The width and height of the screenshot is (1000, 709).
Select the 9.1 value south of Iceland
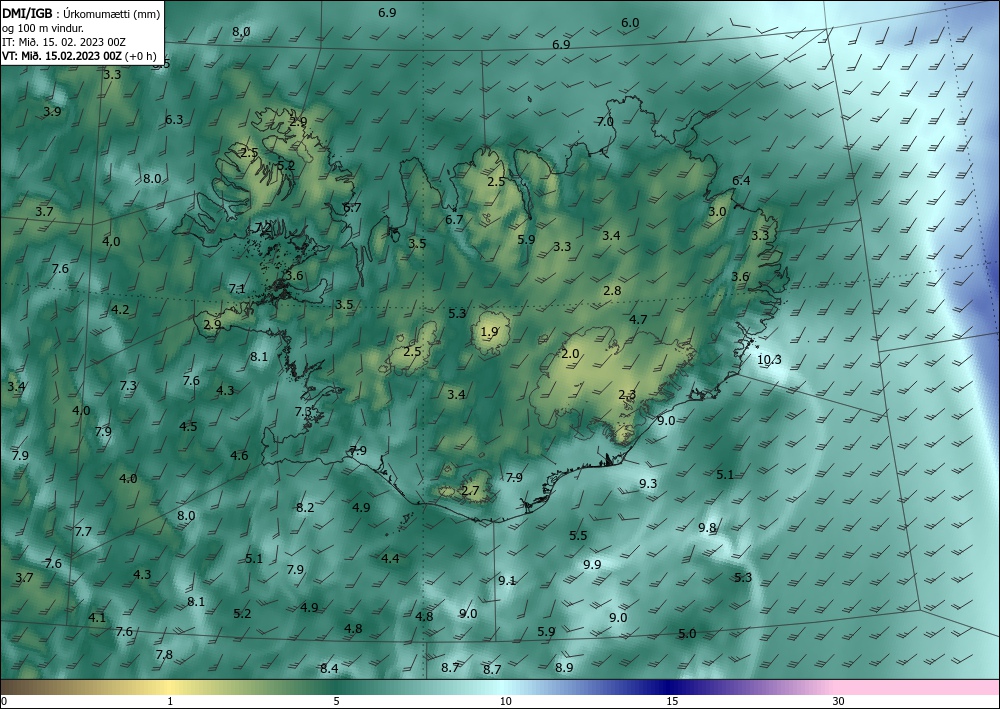507,580
